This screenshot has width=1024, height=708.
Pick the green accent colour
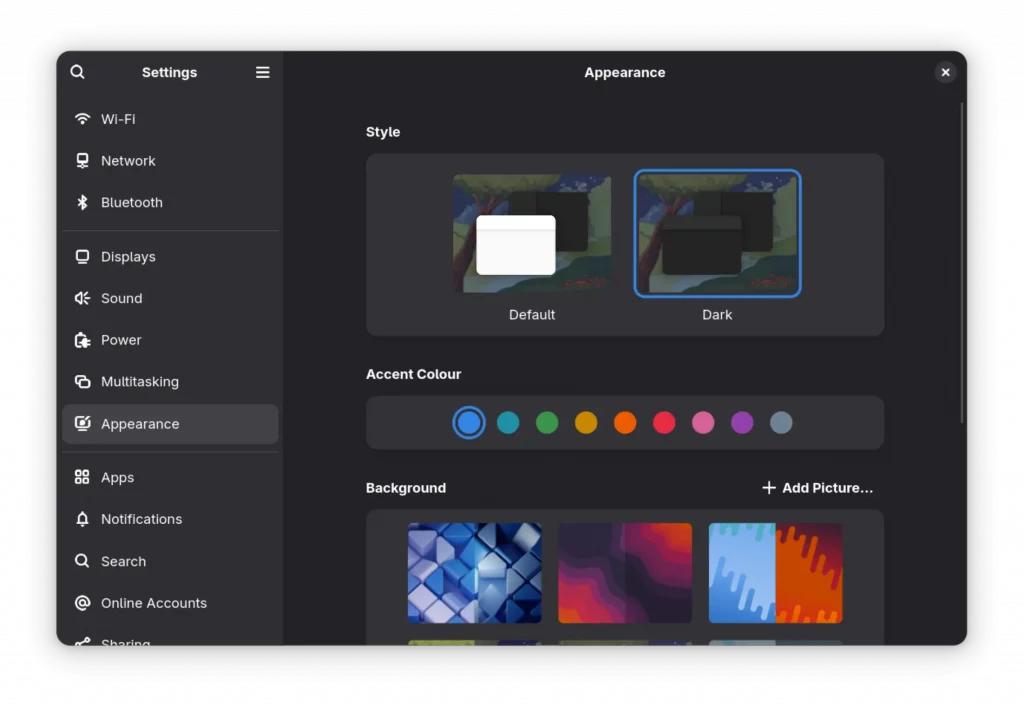tap(547, 423)
